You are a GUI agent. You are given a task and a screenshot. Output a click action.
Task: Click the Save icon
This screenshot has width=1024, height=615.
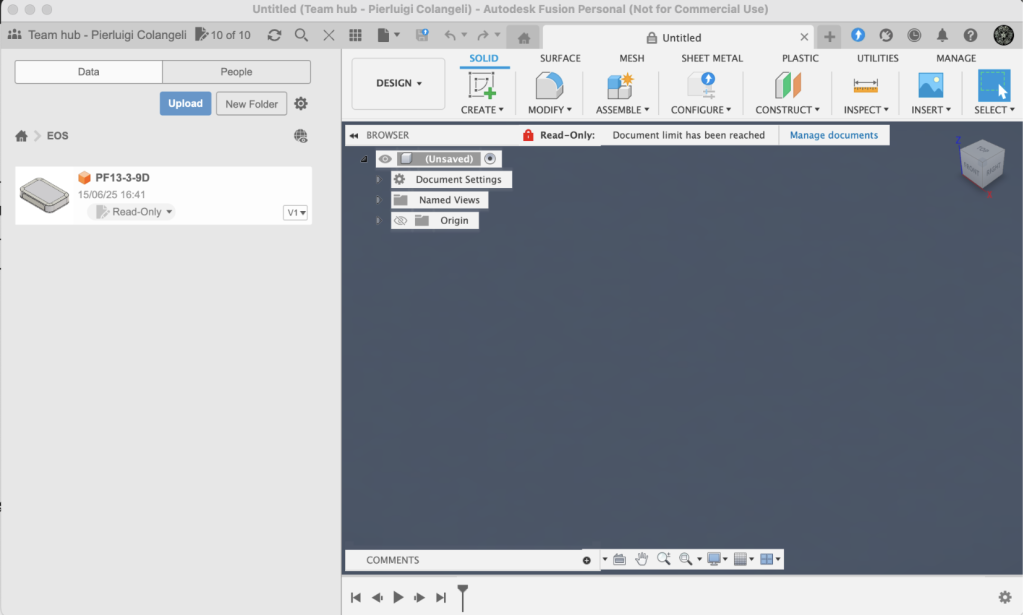tap(422, 35)
